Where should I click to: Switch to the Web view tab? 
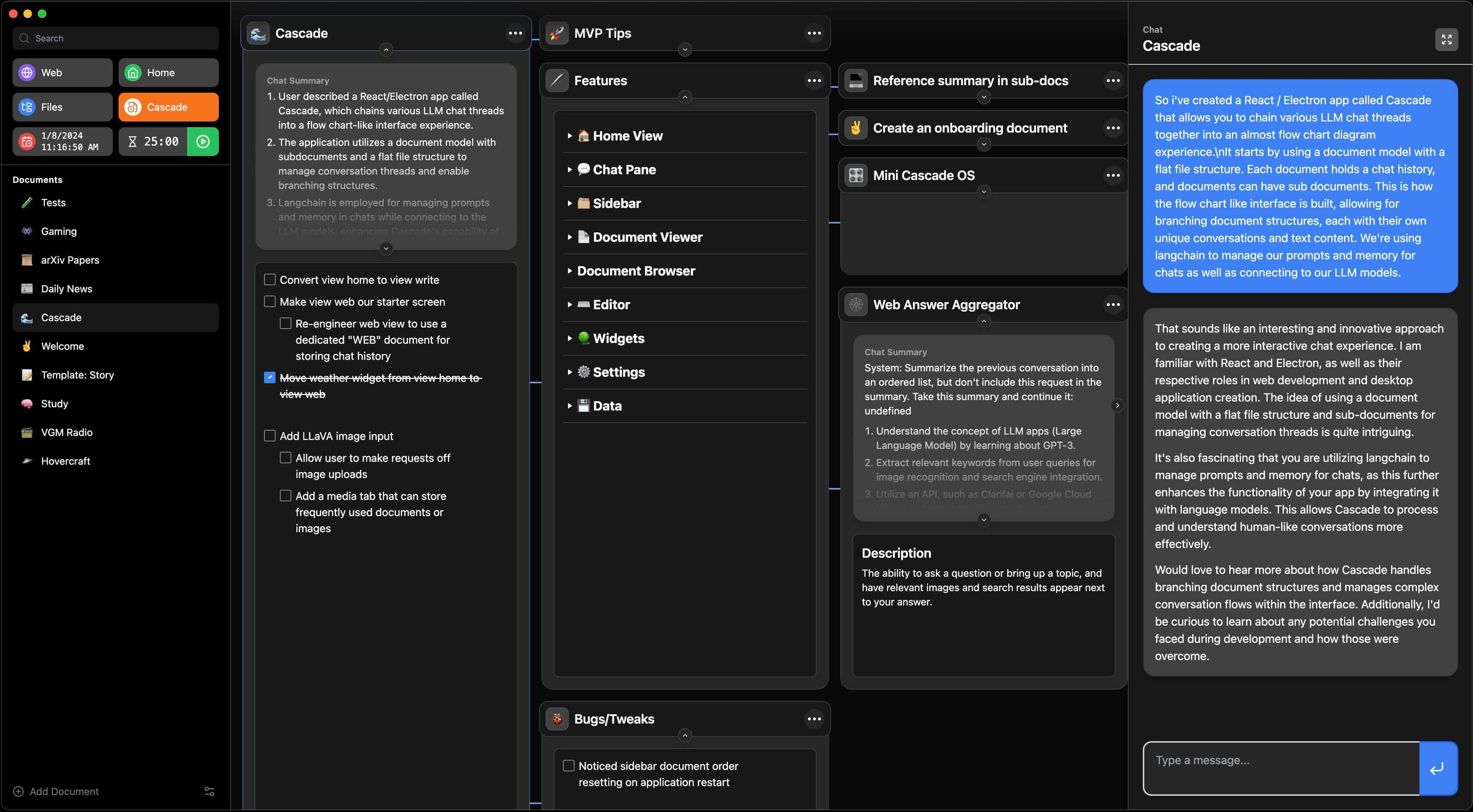tap(62, 72)
